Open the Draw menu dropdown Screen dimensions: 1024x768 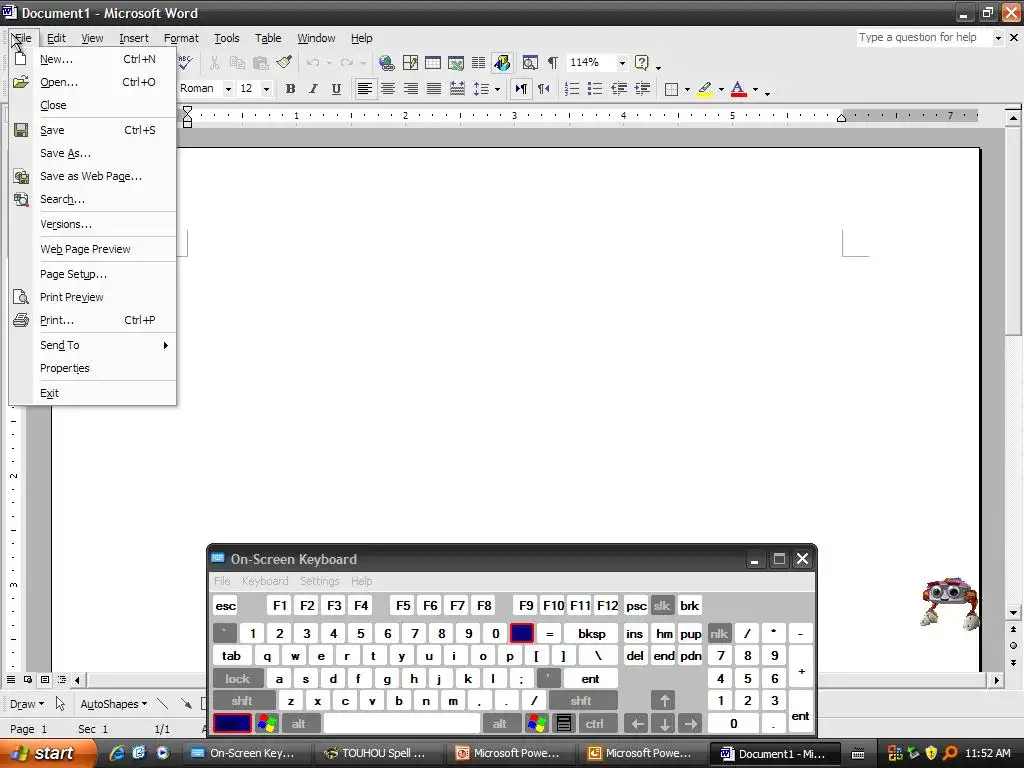tap(27, 704)
